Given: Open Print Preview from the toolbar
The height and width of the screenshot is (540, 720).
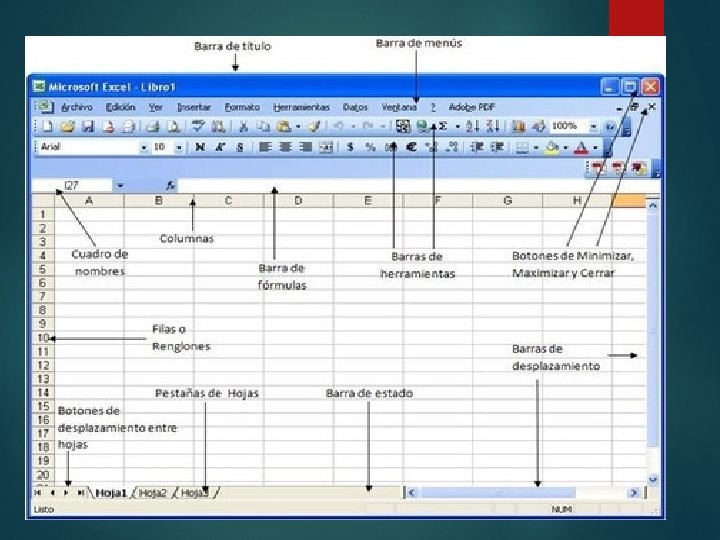Looking at the screenshot, I should coord(173,126).
